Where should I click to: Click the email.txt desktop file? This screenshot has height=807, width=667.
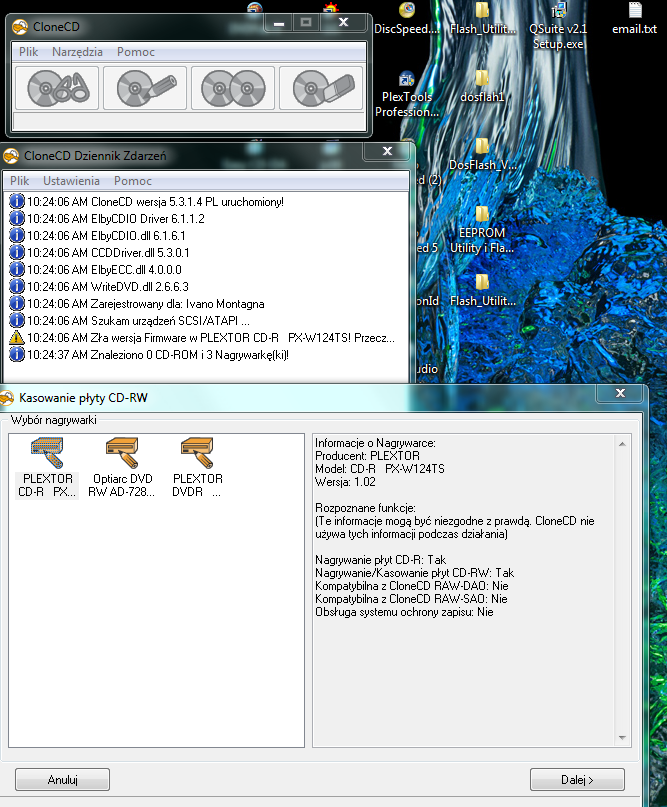tap(635, 20)
